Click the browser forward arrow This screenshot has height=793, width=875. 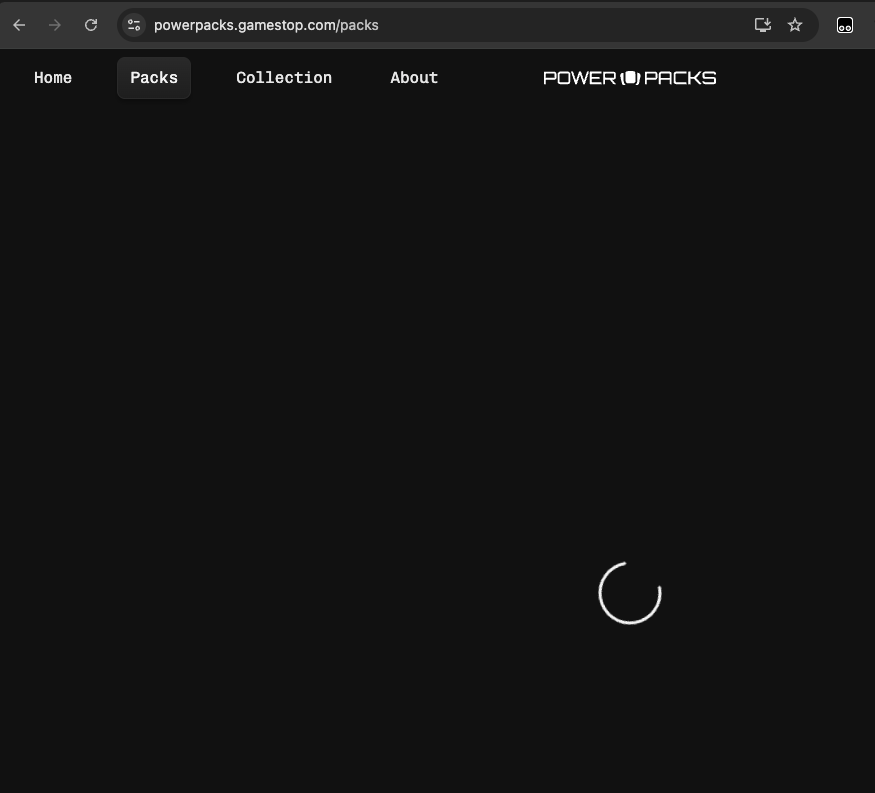[55, 25]
